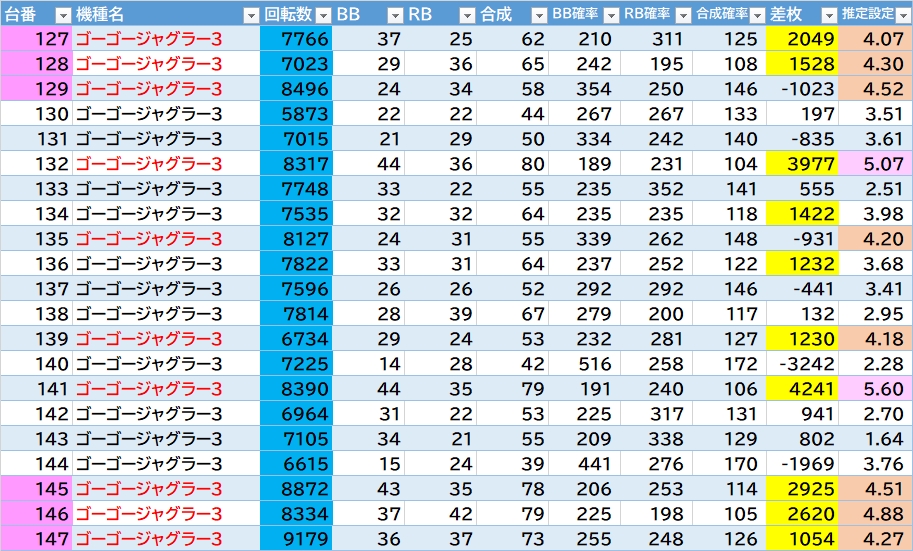Click the 合成 cell with value 80
The image size is (913, 551).
(x=512, y=164)
